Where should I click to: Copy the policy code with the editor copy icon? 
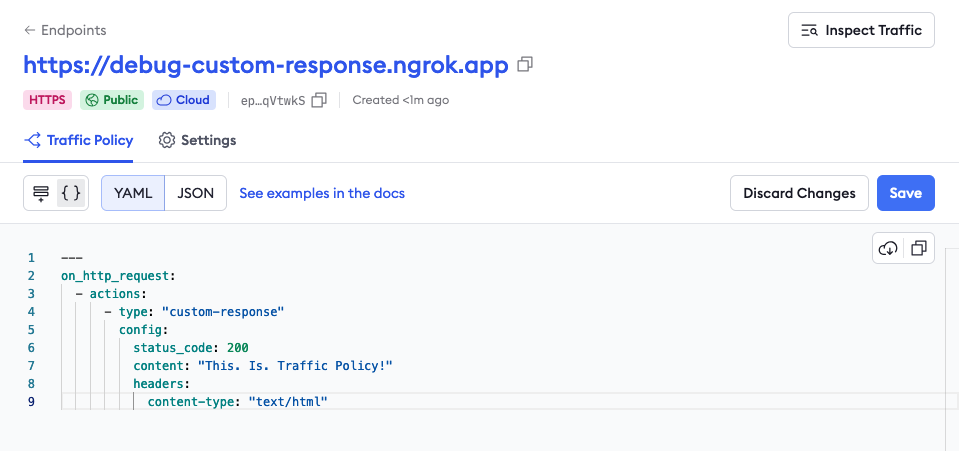[919, 248]
